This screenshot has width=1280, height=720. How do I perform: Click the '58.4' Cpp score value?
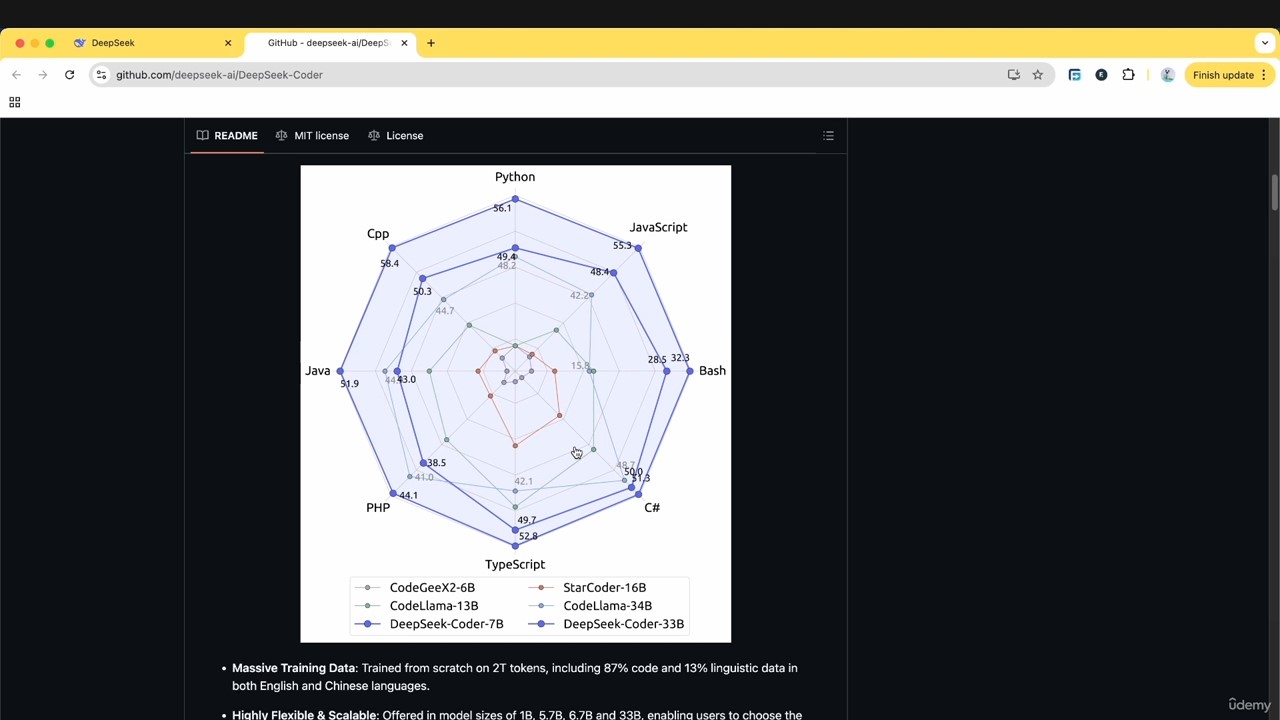click(x=389, y=264)
